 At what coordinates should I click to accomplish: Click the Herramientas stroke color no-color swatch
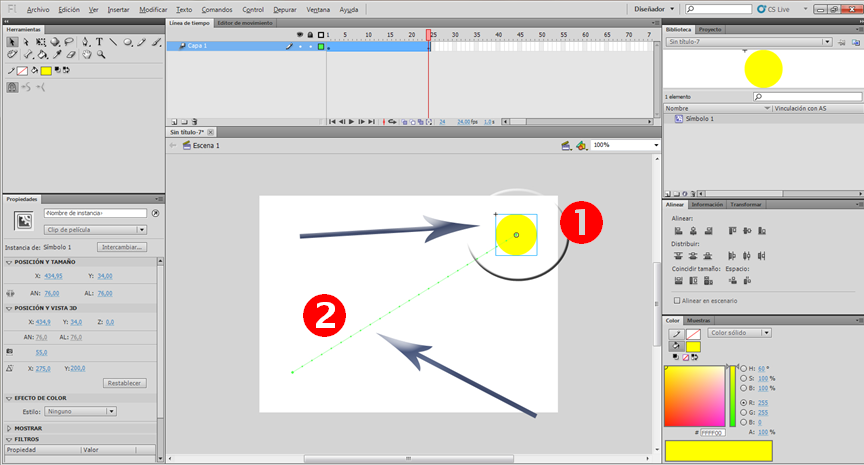[x=22, y=71]
